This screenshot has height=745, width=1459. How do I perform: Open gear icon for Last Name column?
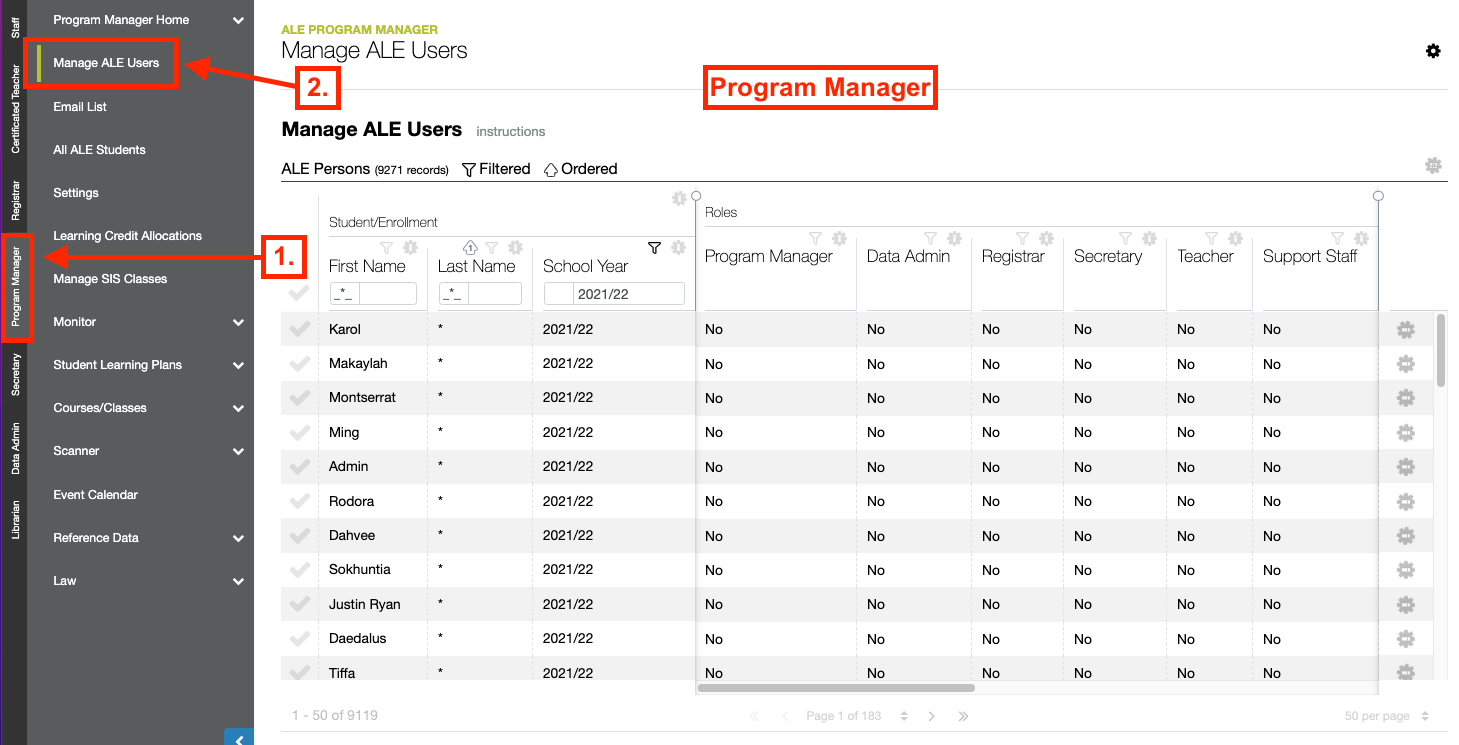pos(515,247)
